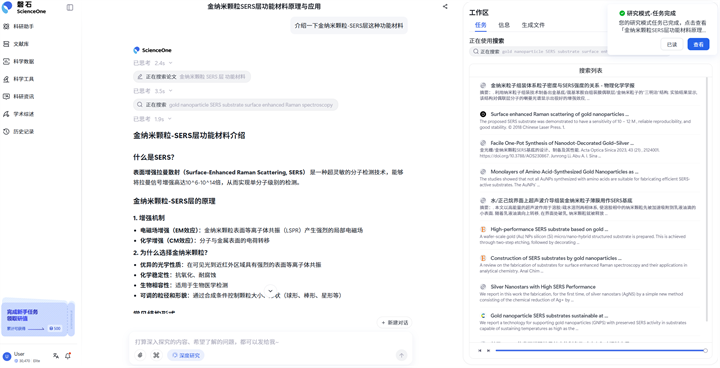Expand the 已思考 1.9s thinking section

[x=153, y=119]
